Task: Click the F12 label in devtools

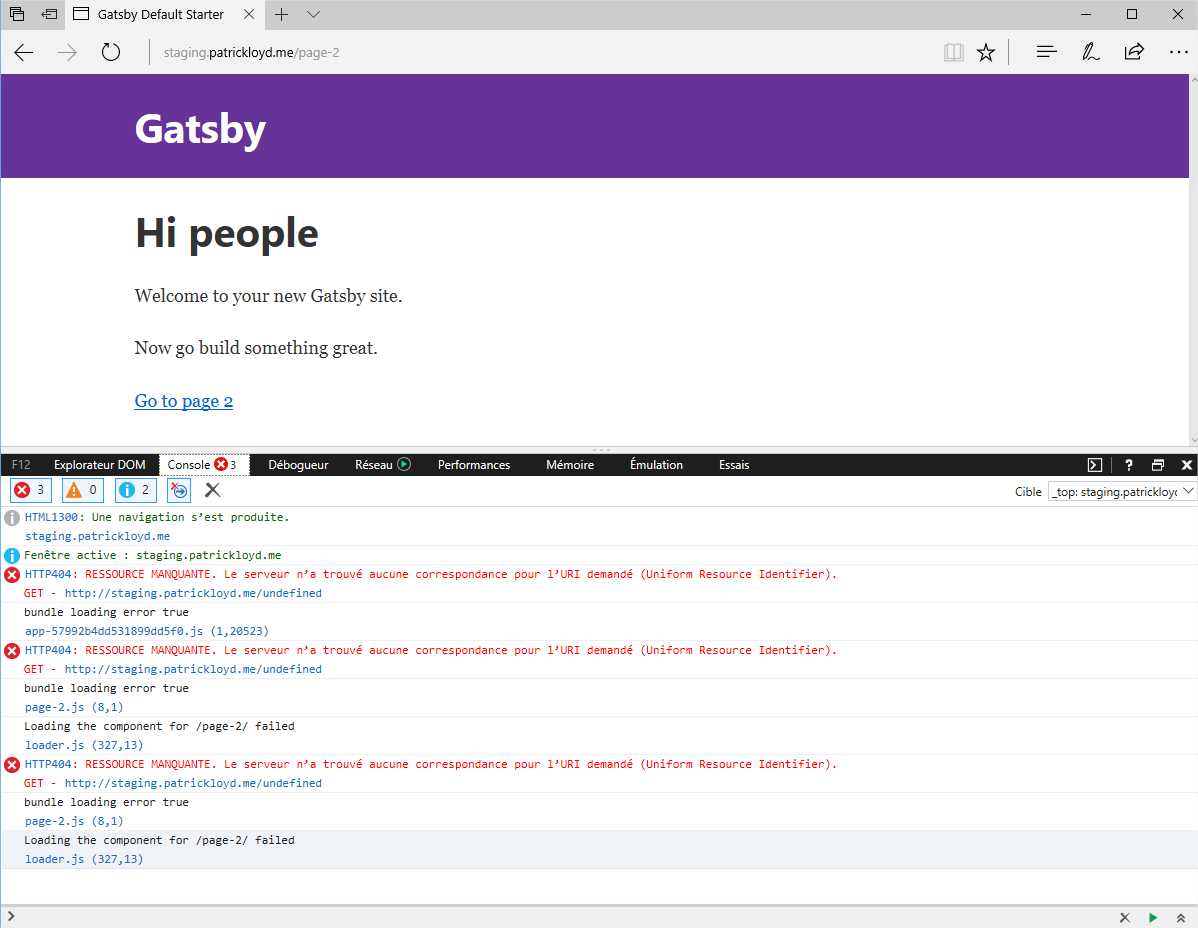Action: (21, 464)
